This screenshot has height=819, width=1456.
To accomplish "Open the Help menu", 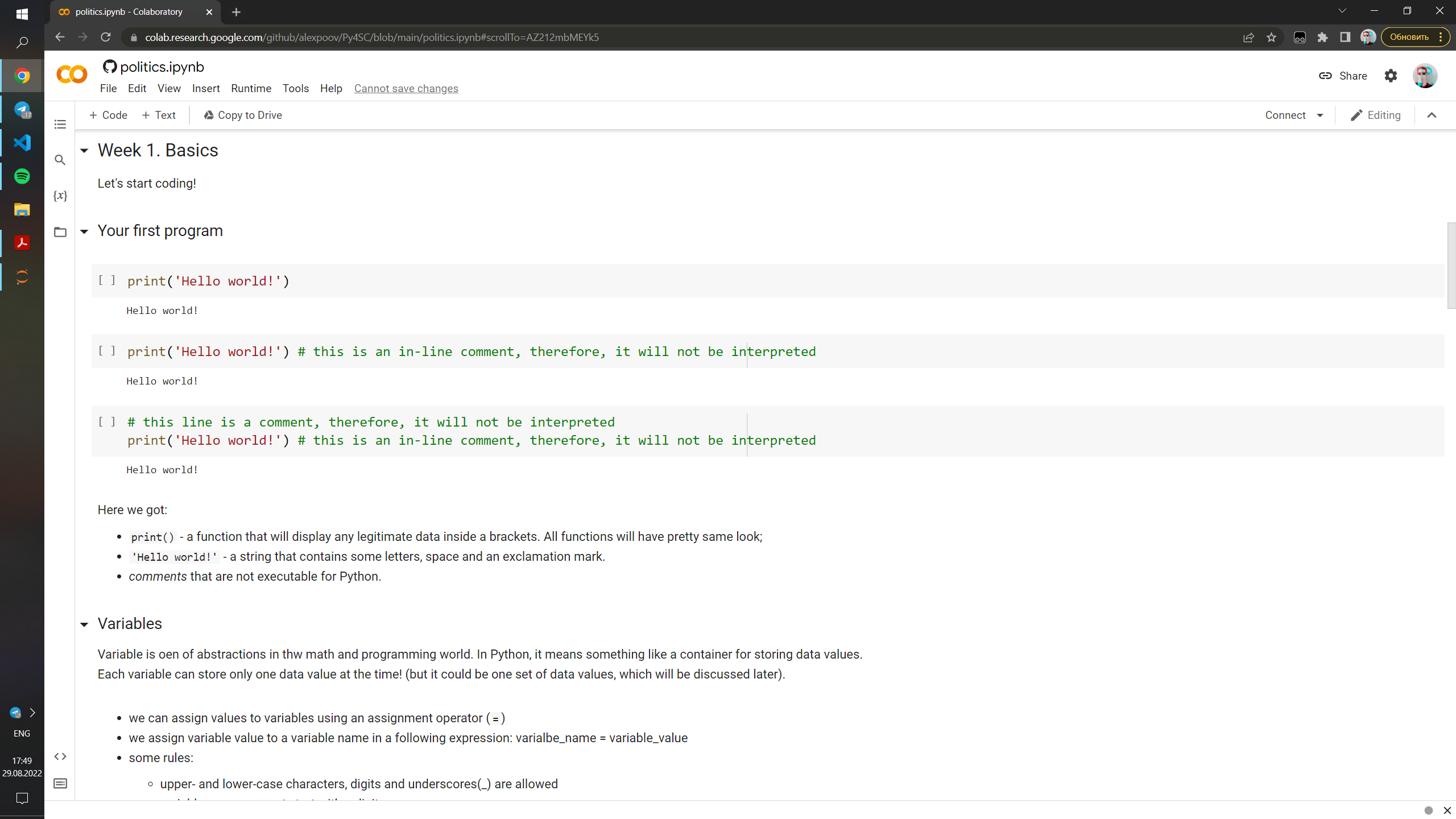I will click(x=331, y=88).
